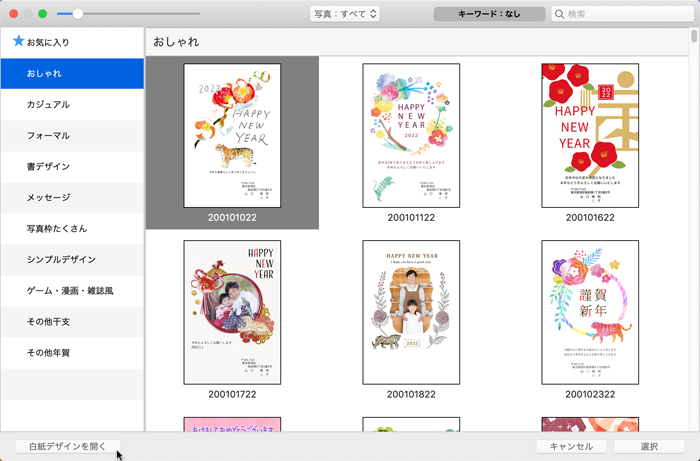
Task: Adjust the thumbnail size slider
Action: (x=78, y=14)
